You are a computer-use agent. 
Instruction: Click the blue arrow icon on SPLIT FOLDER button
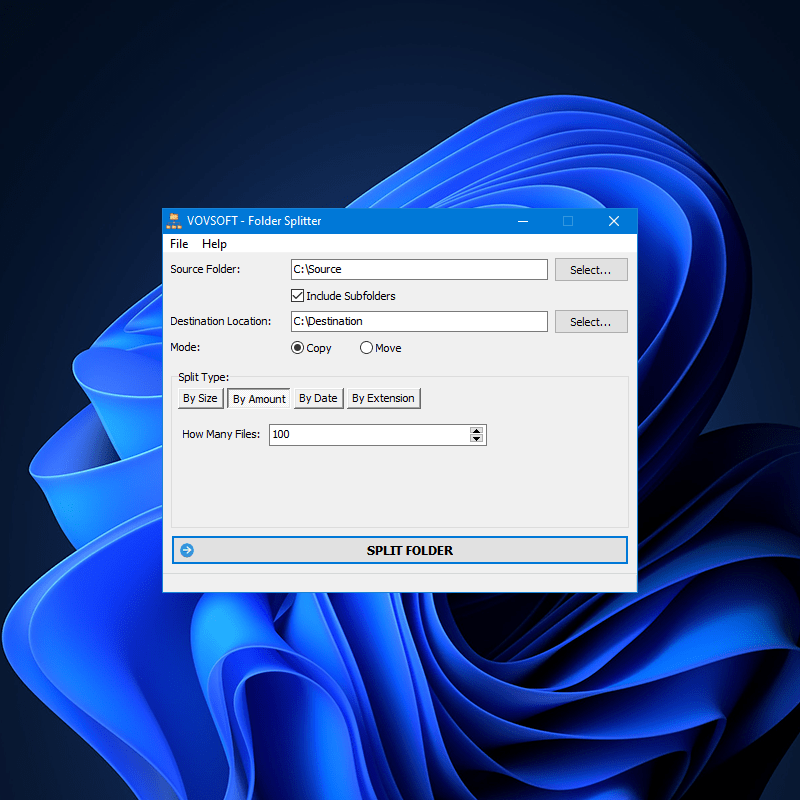coord(186,549)
